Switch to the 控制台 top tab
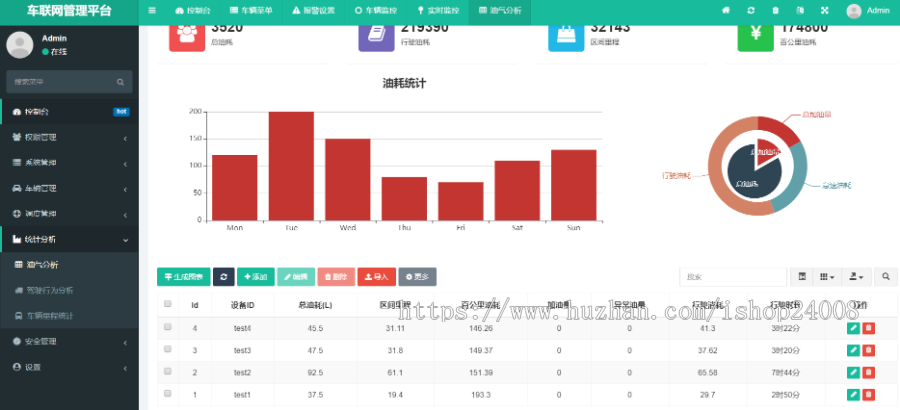 [193, 10]
